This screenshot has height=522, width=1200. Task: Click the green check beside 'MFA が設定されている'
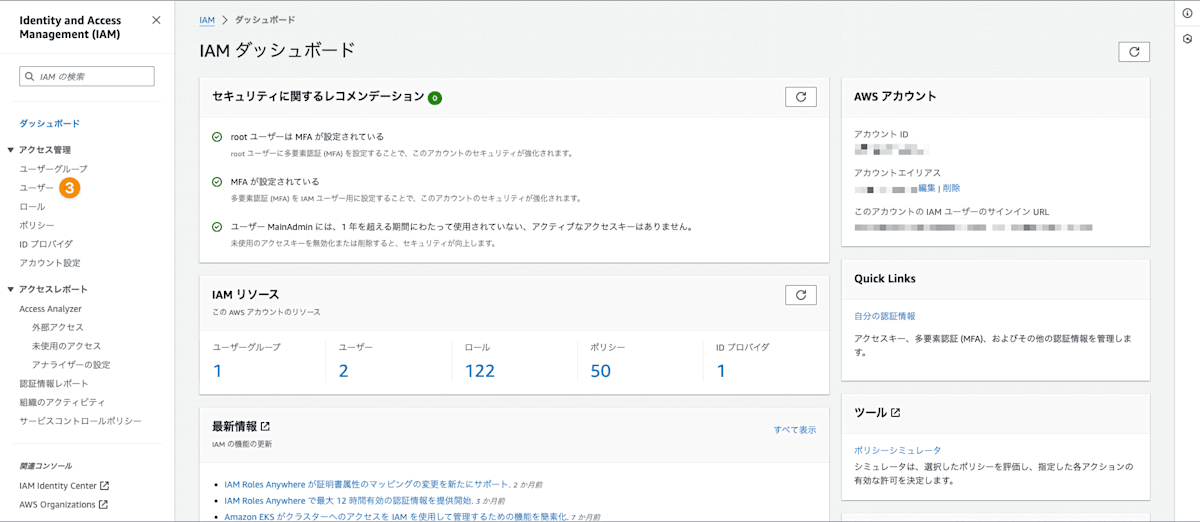217,182
